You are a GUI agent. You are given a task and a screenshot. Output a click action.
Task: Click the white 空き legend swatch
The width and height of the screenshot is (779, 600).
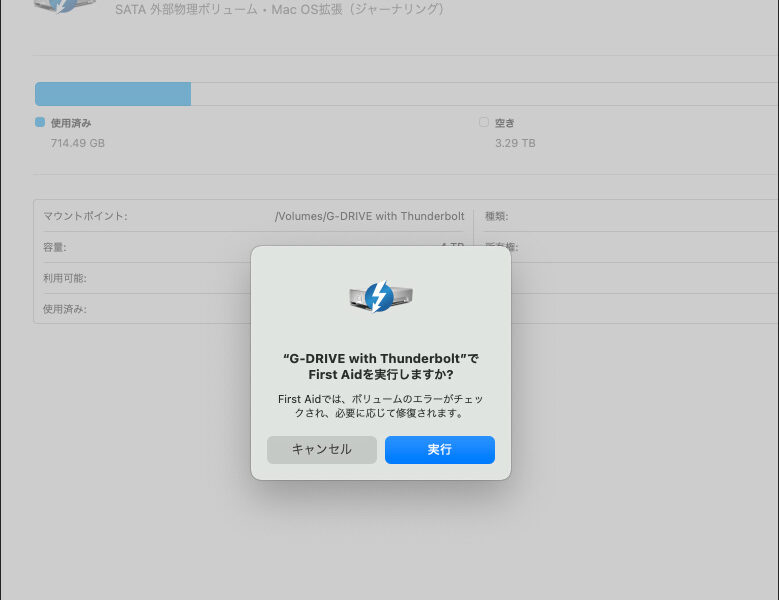pos(484,122)
